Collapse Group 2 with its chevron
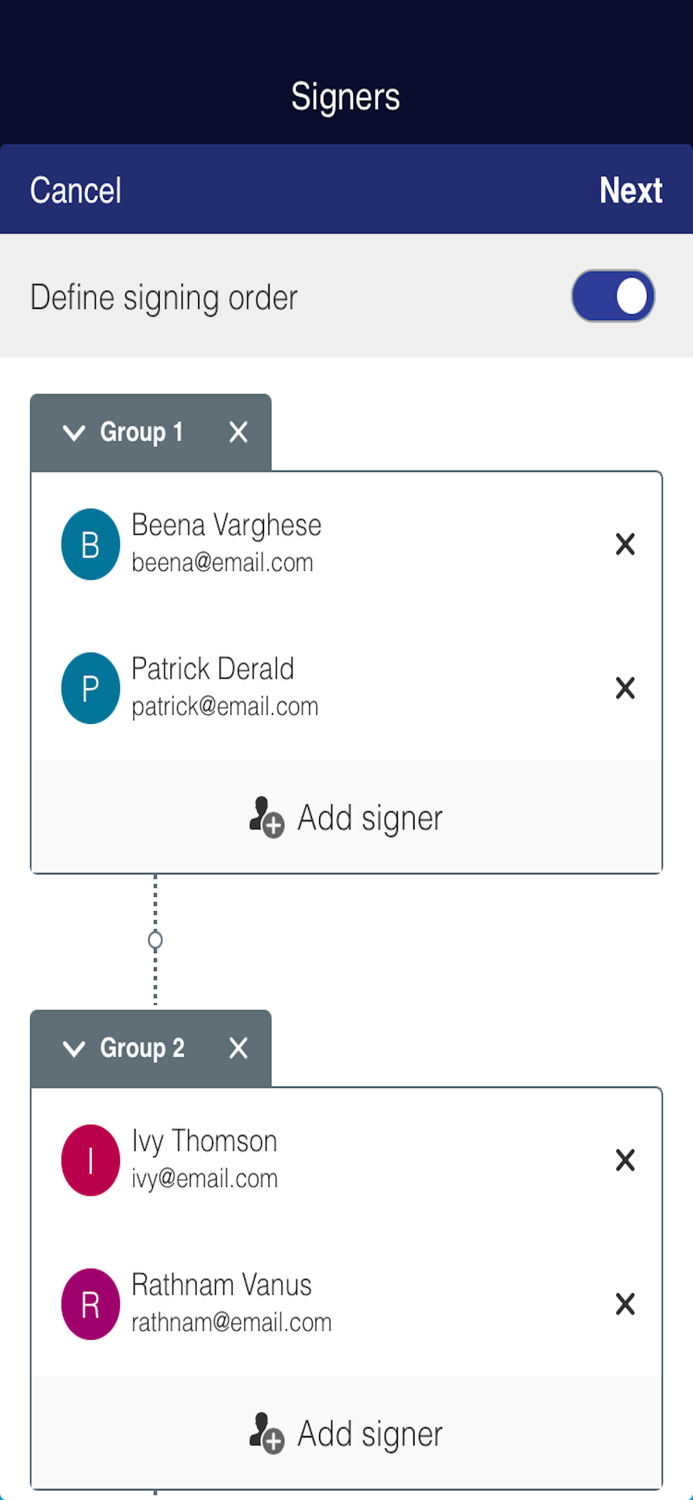 pyautogui.click(x=73, y=1048)
